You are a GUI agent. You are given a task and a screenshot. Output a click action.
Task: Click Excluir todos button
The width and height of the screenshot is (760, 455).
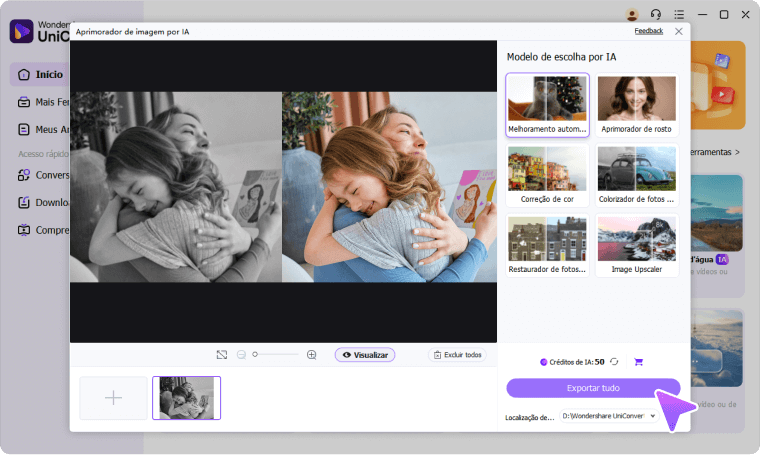[457, 355]
